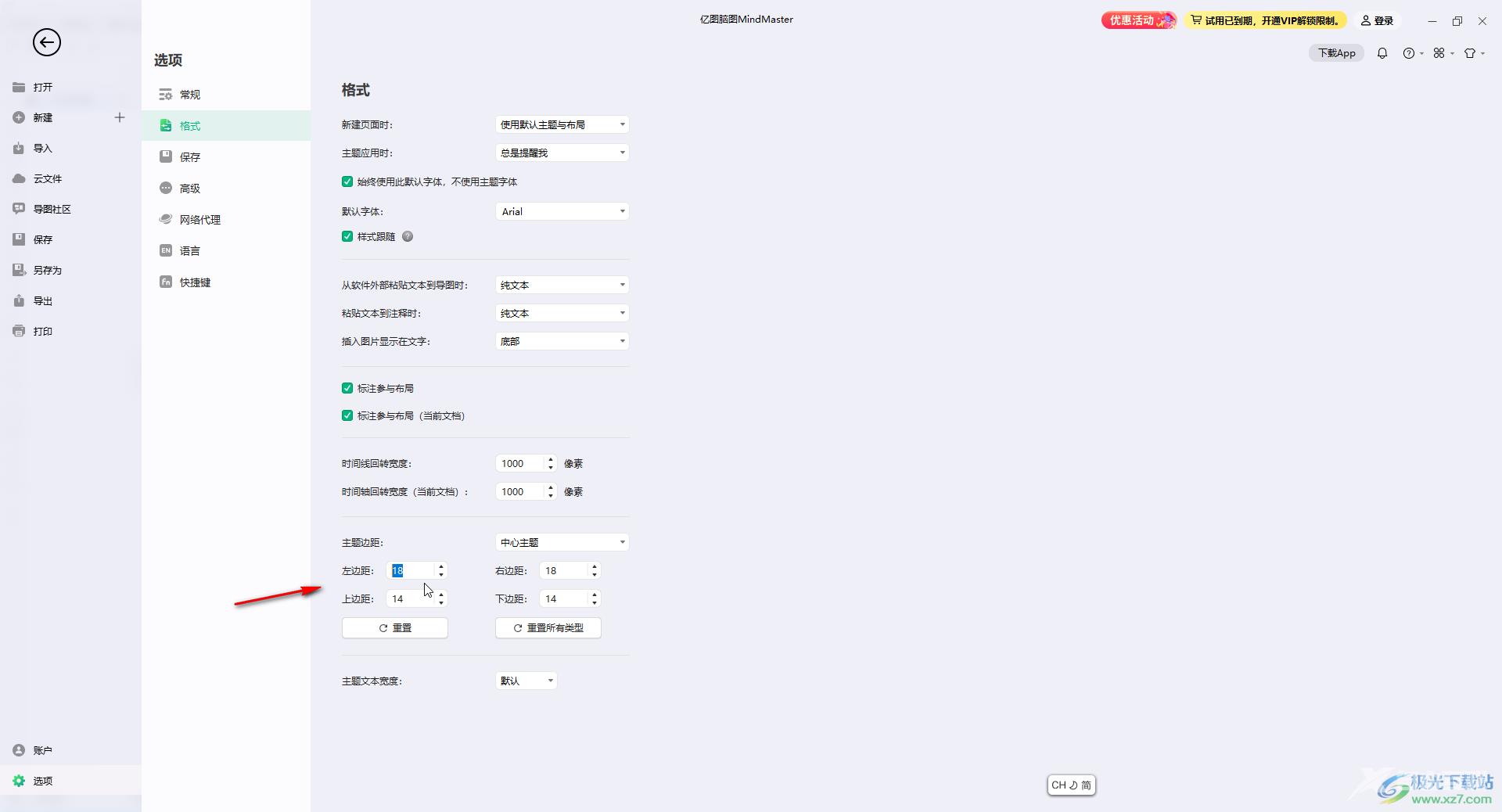Image resolution: width=1502 pixels, height=812 pixels.
Task: Click the plus icon beside 新建
Action: click(x=120, y=117)
